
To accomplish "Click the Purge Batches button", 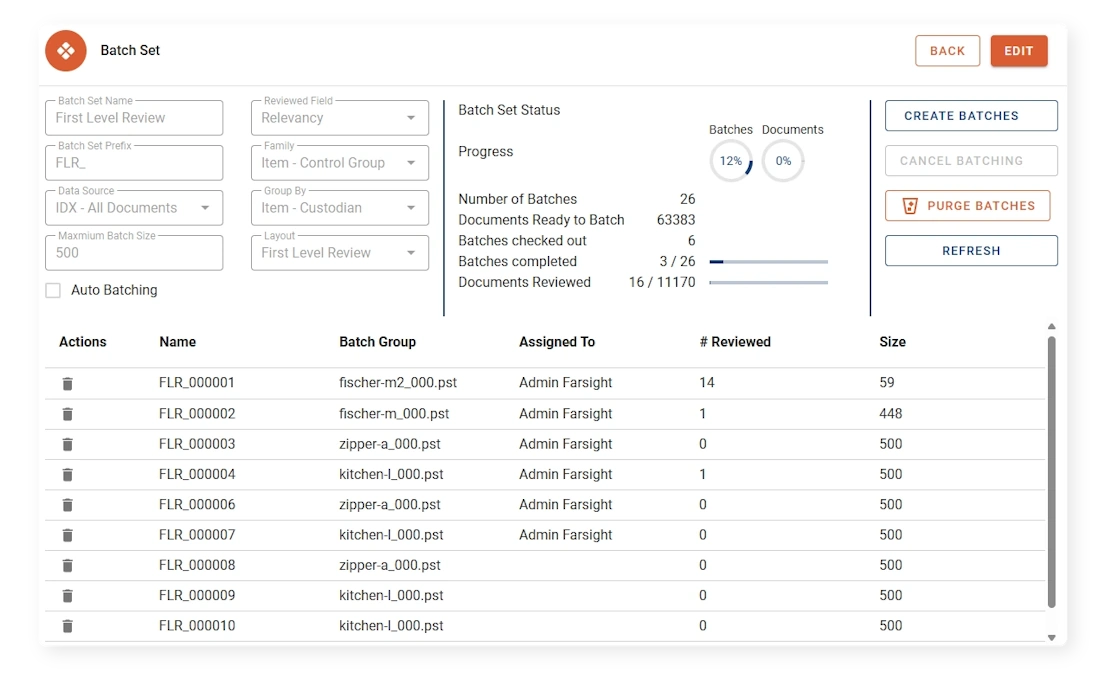I will tap(967, 206).
